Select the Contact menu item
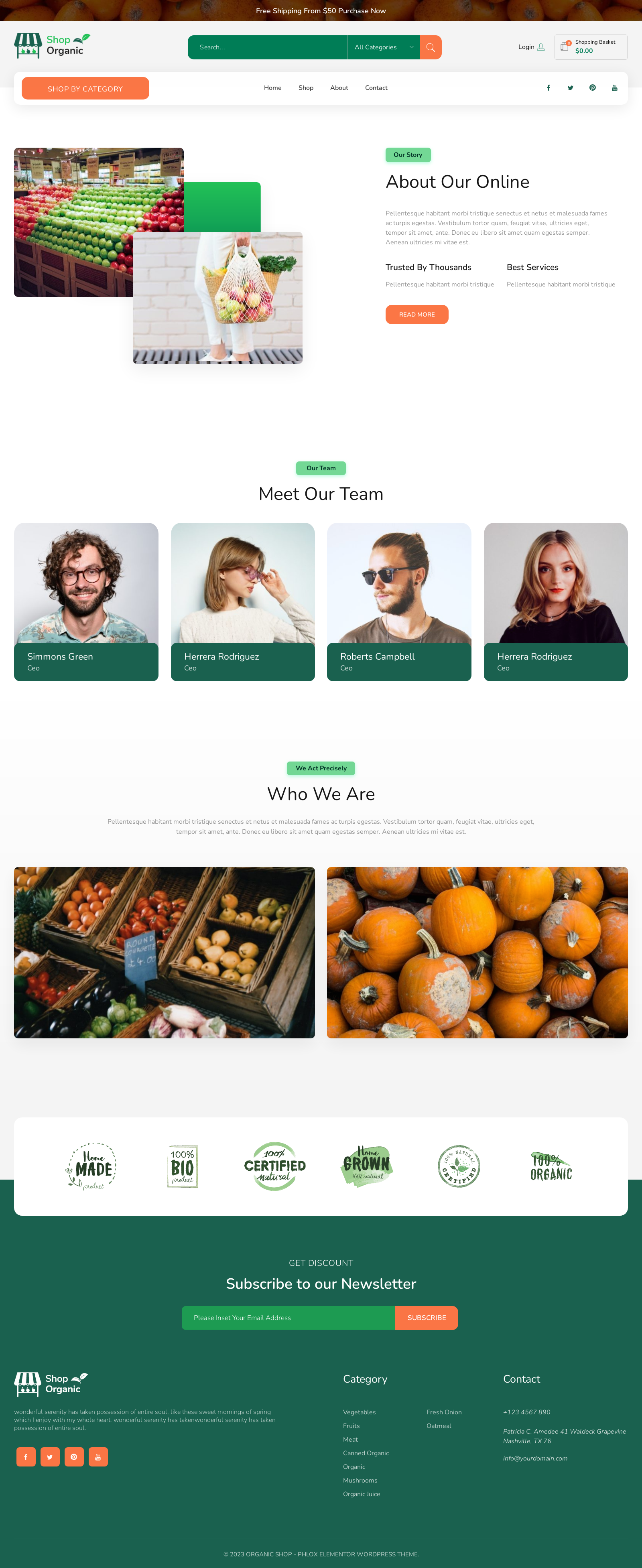 (x=376, y=87)
